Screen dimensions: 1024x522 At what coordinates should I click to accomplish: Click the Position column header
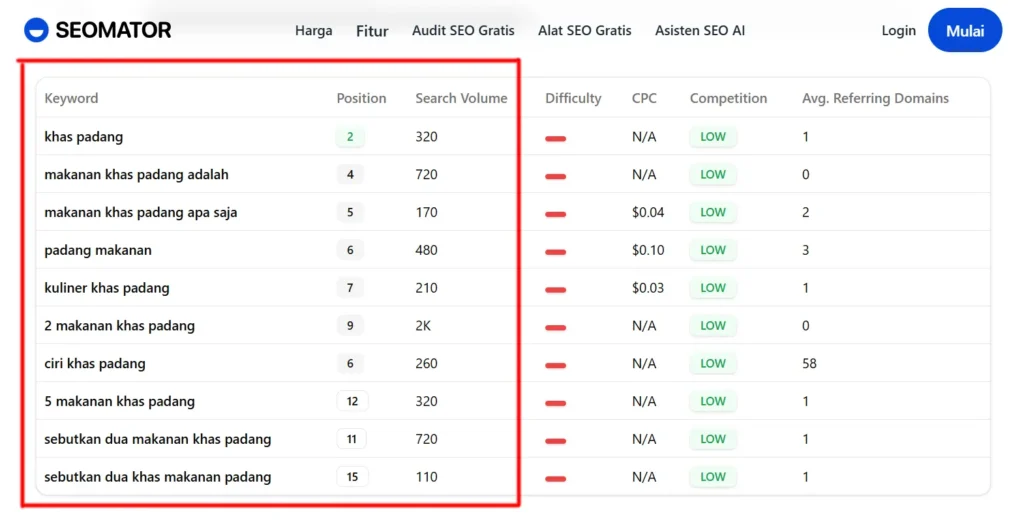tap(361, 98)
